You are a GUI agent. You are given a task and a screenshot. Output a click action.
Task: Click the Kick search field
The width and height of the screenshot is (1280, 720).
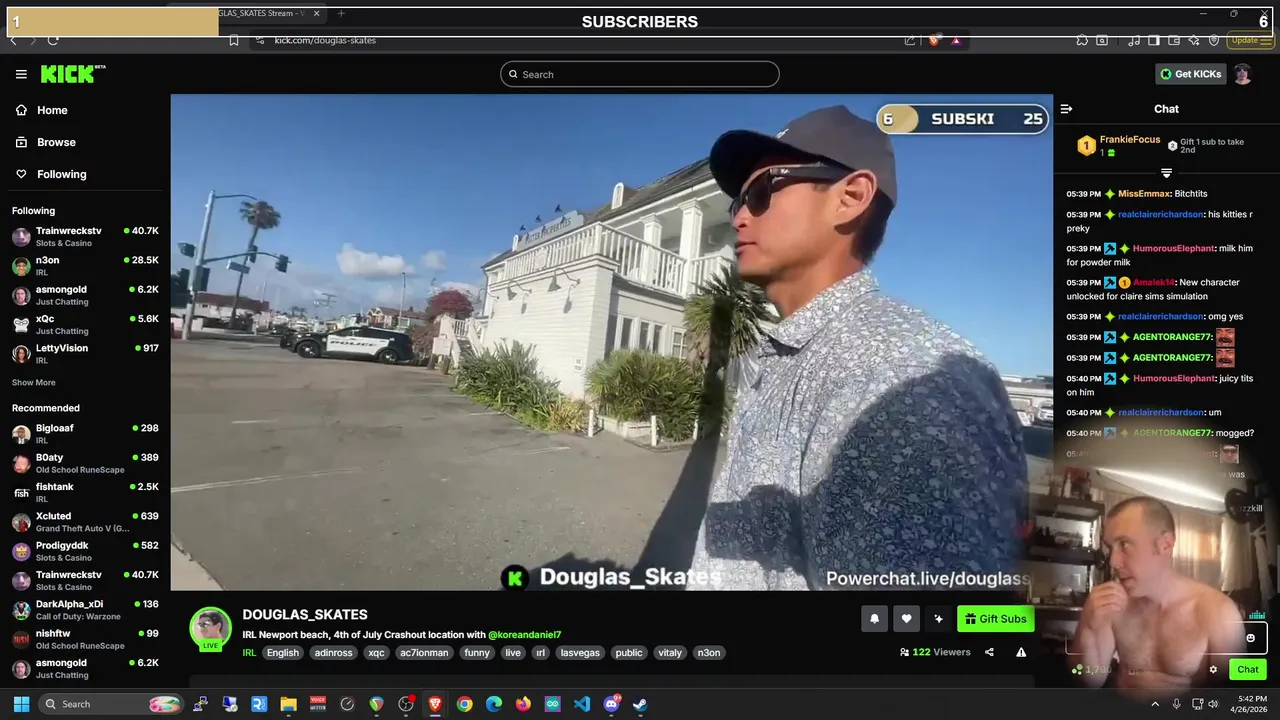coord(640,74)
